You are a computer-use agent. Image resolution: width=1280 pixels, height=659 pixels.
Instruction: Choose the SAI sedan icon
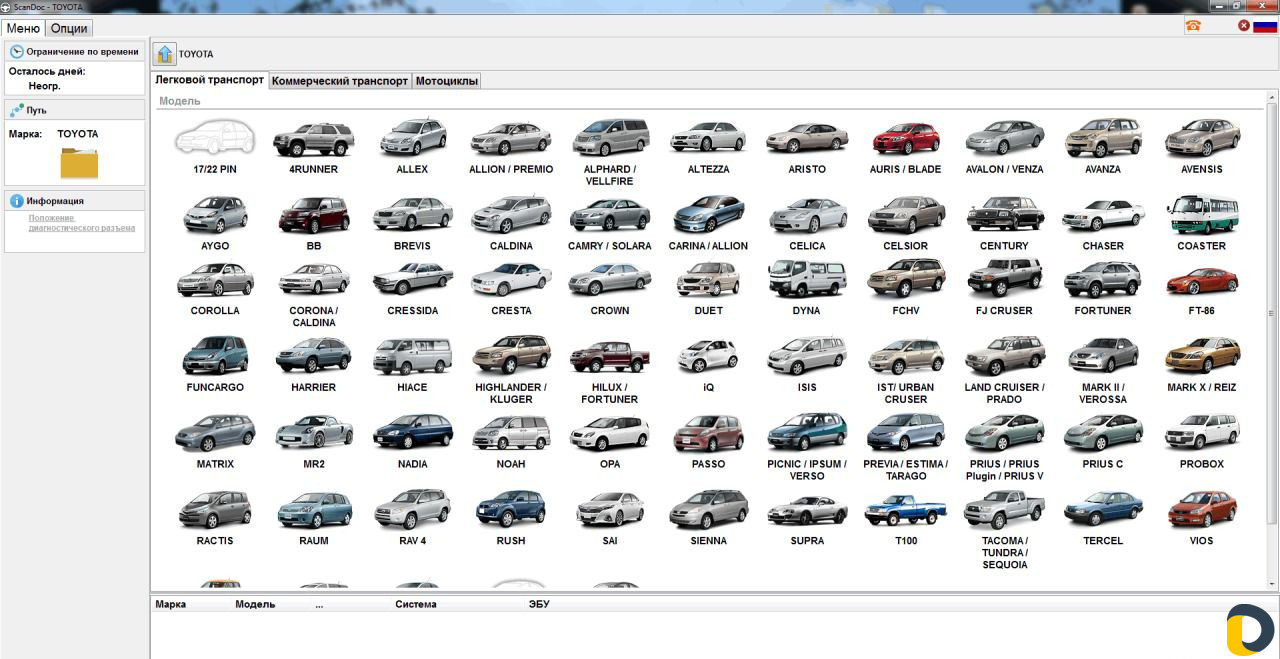[x=610, y=510]
